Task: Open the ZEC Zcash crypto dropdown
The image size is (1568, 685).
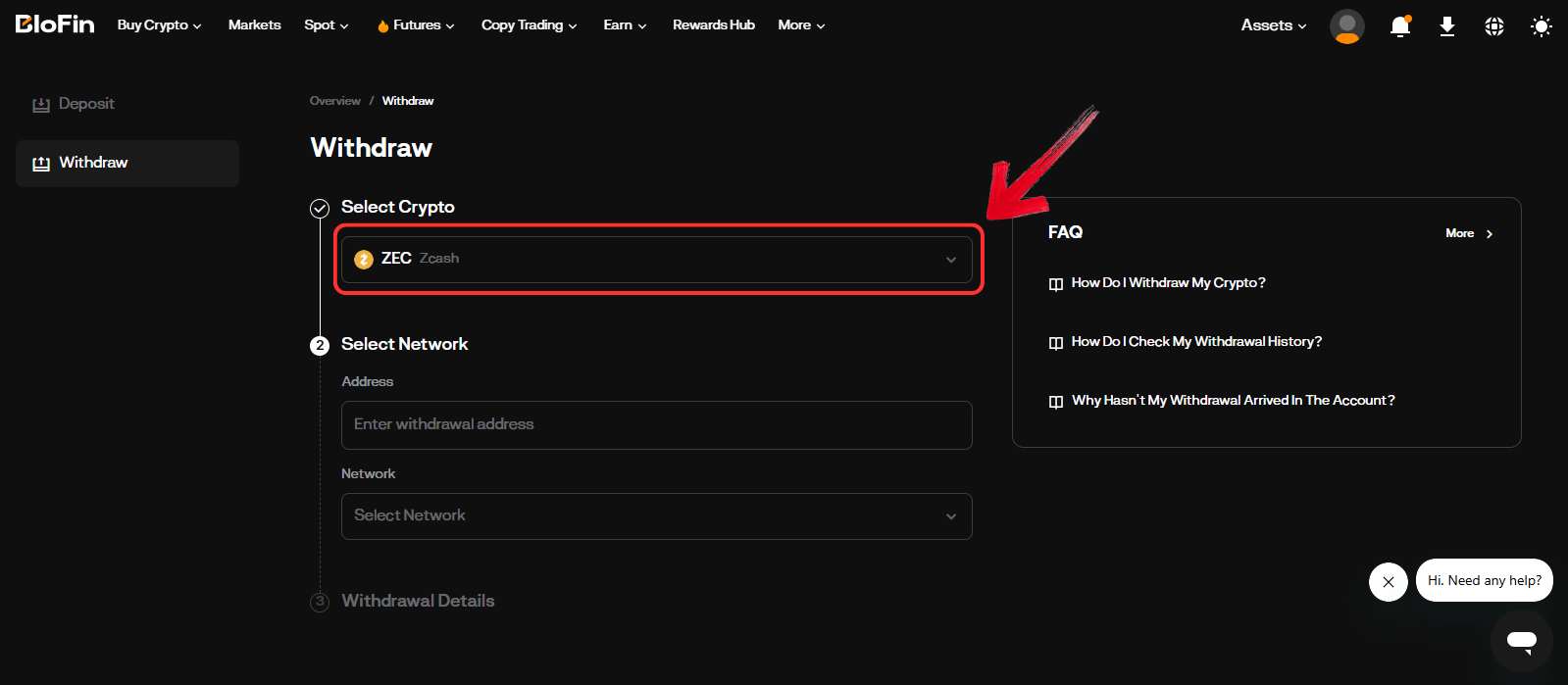Action: coord(656,259)
